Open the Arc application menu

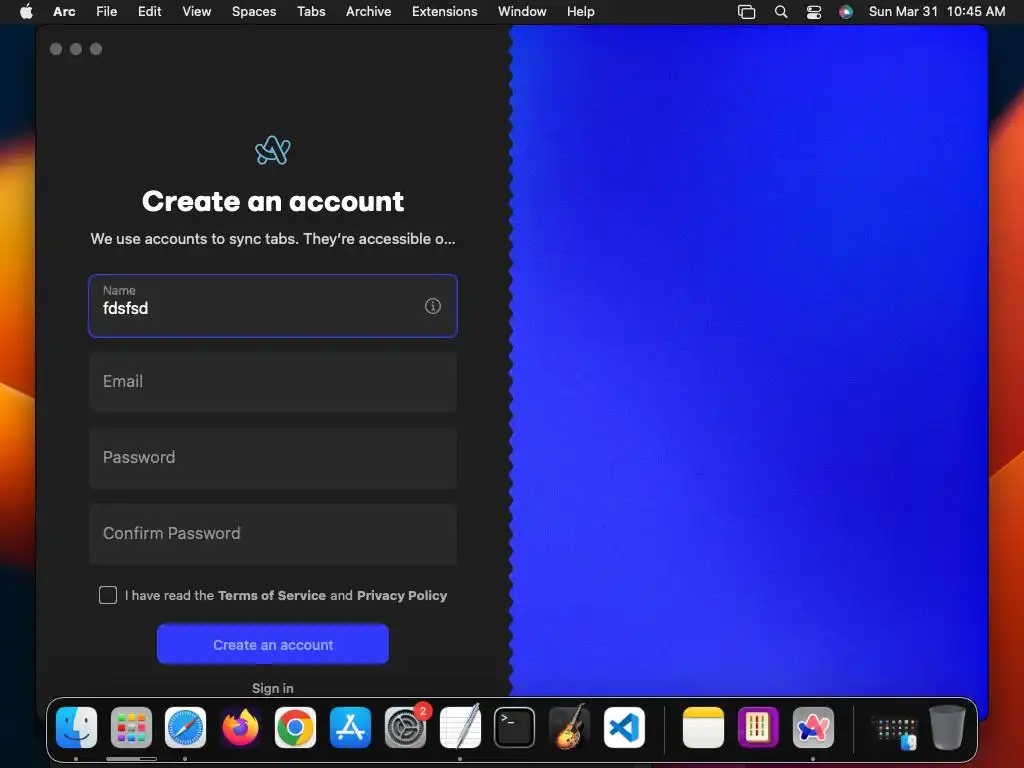(x=64, y=11)
